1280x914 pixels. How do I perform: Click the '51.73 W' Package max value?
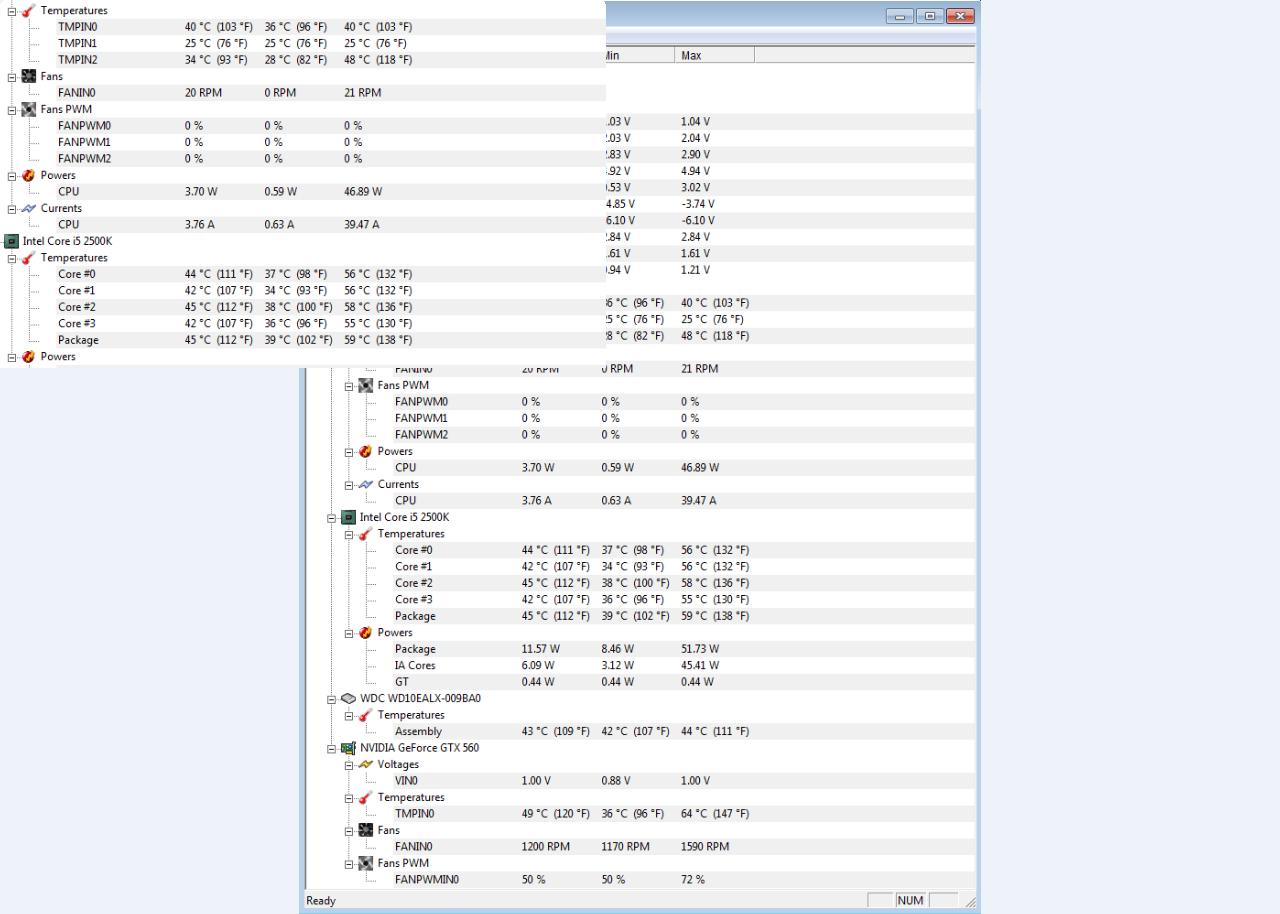click(700, 649)
